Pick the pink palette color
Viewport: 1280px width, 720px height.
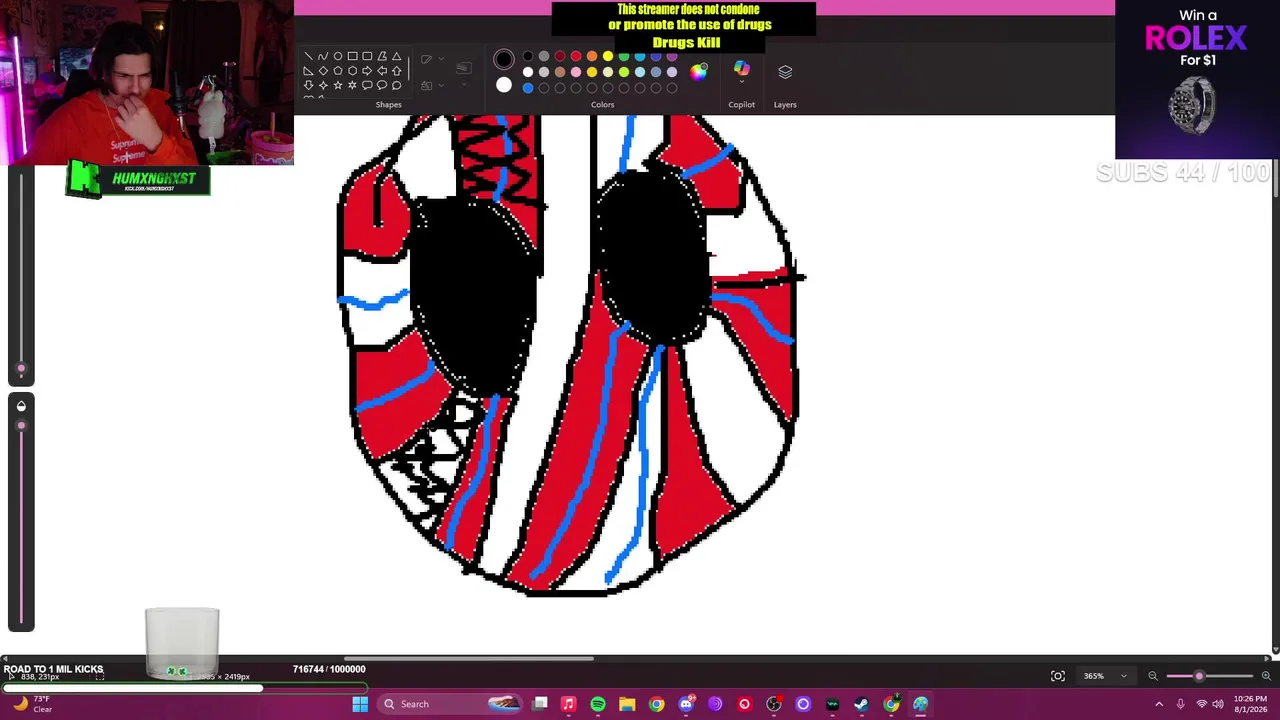(576, 72)
